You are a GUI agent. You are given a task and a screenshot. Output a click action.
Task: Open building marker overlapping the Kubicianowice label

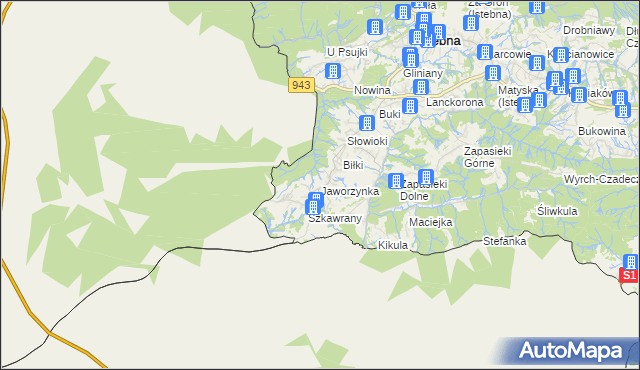561,55
